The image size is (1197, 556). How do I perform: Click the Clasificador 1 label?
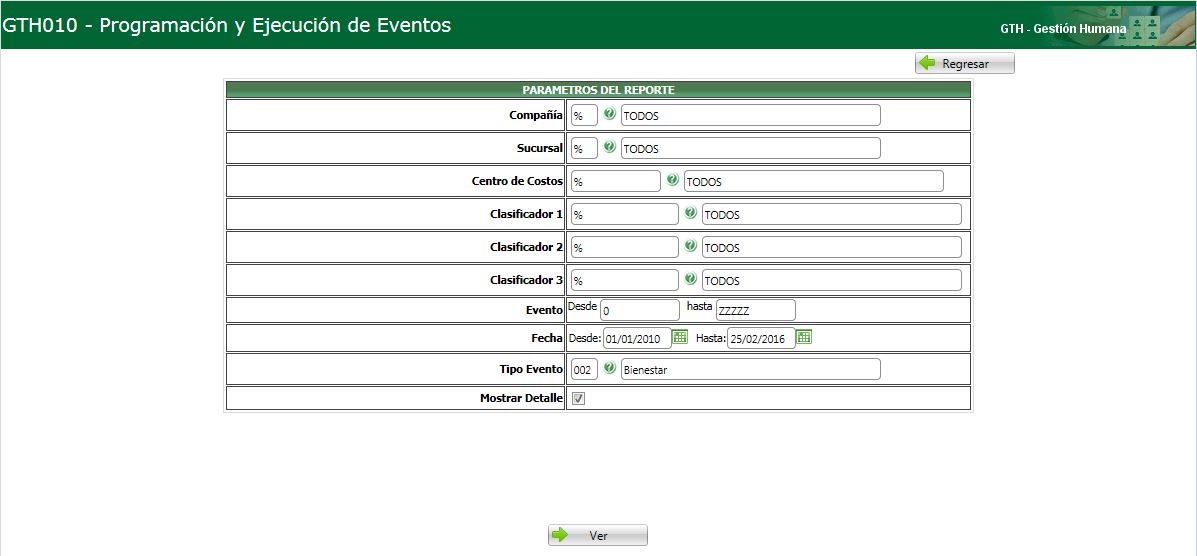[527, 215]
